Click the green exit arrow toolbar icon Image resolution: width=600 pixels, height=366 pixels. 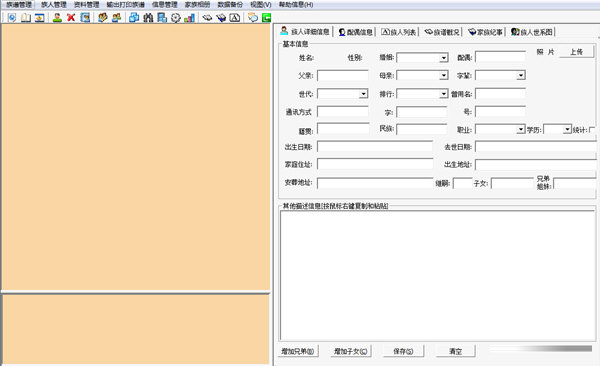[266, 18]
